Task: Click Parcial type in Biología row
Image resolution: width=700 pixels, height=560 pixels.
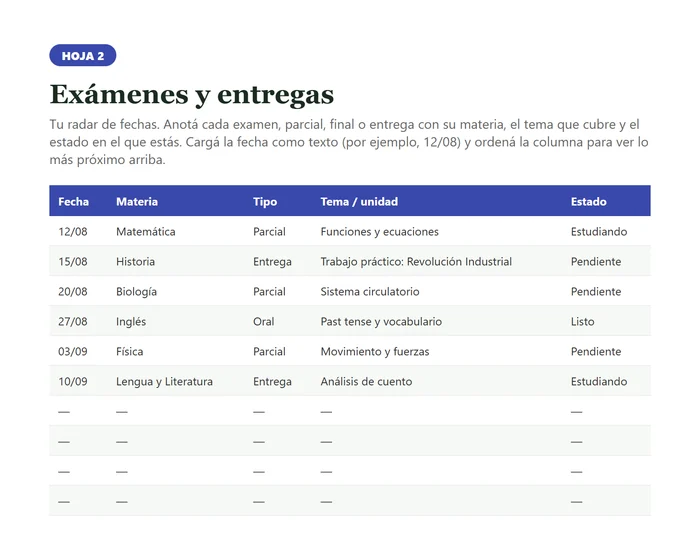Action: pyautogui.click(x=269, y=291)
